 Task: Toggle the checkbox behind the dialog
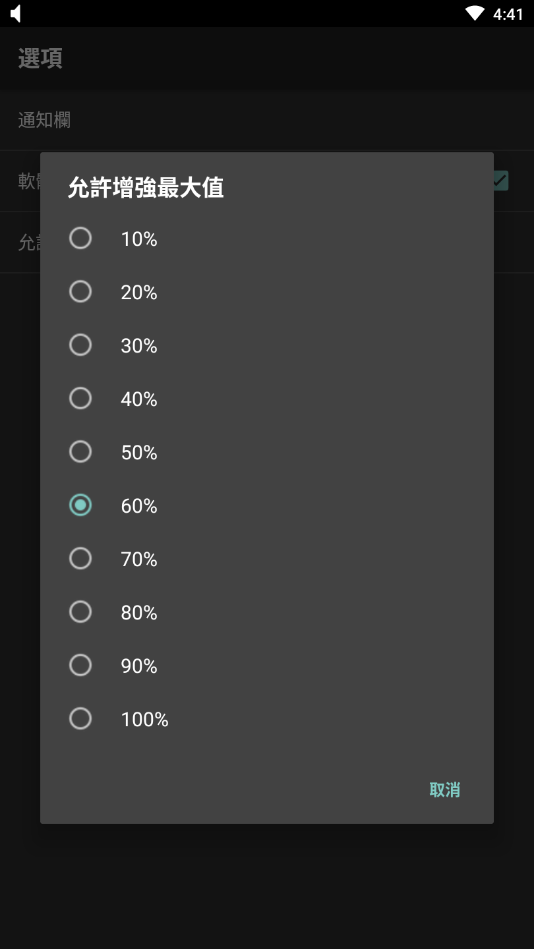click(500, 180)
